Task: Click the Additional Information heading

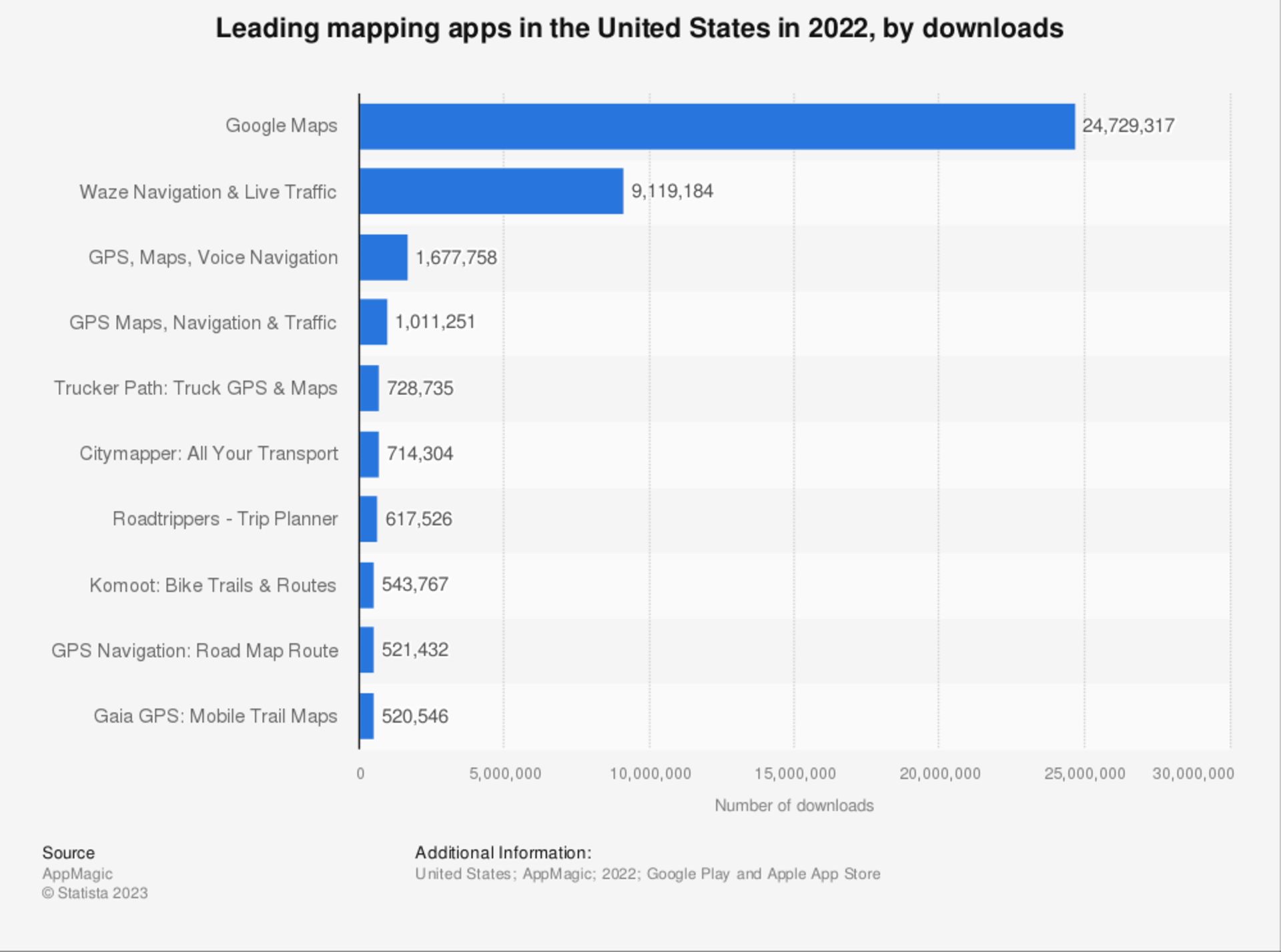Action: (x=503, y=853)
